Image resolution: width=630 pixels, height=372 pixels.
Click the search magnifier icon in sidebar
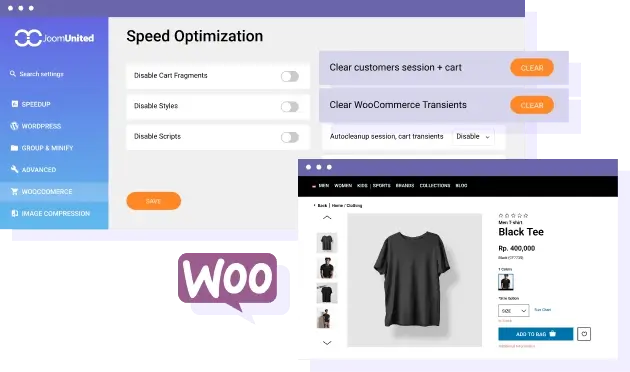point(13,74)
